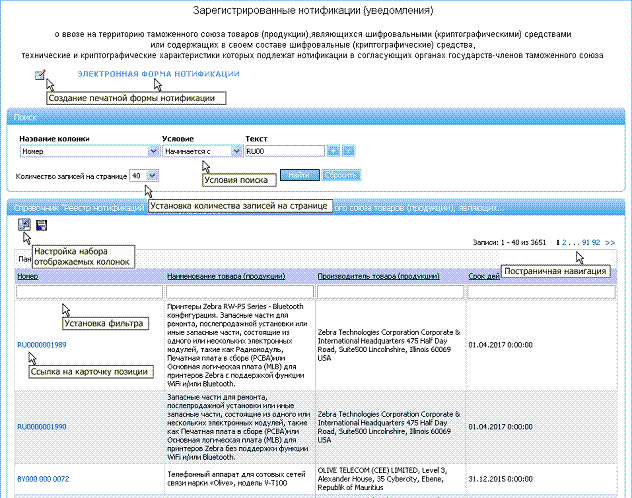
Task: Open record link BY000 000 0072
Action: (x=43, y=479)
